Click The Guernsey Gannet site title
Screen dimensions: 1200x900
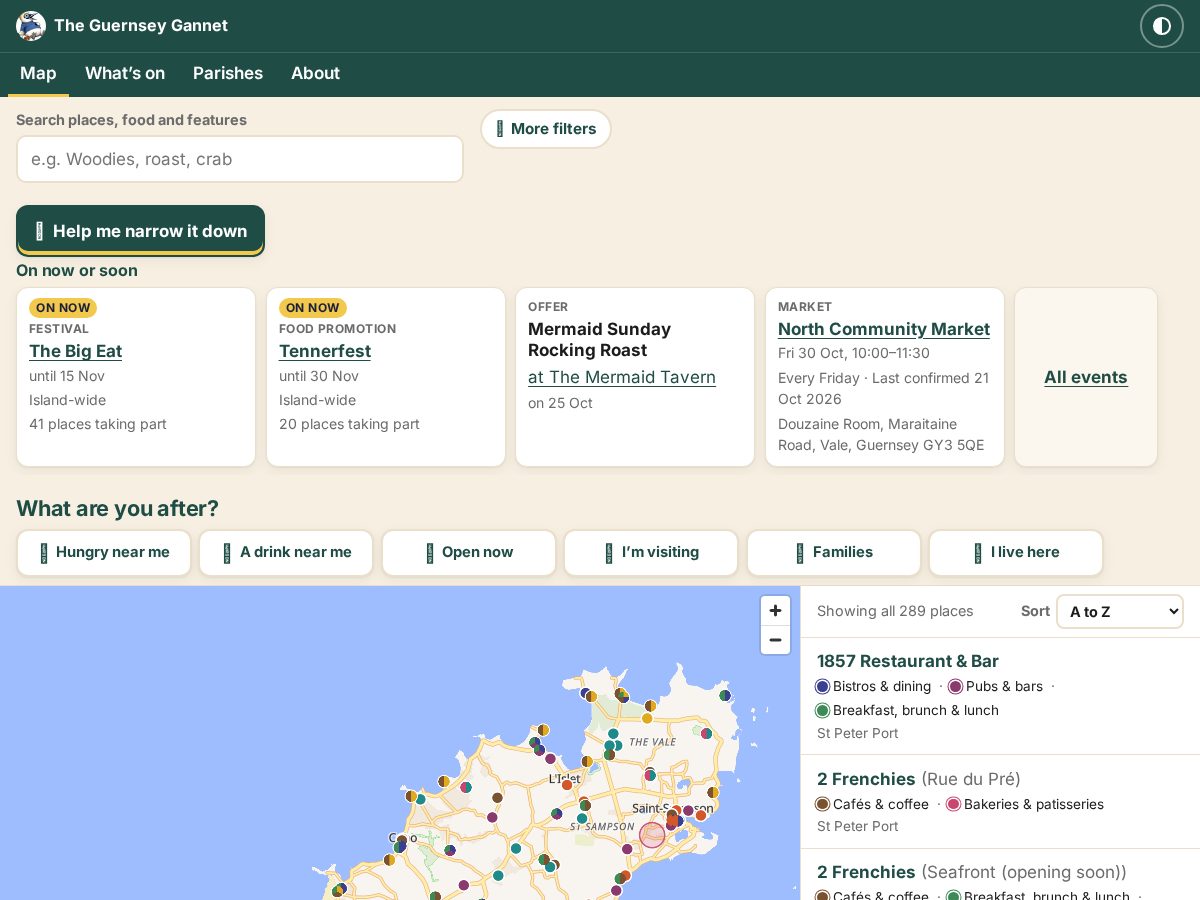click(x=141, y=26)
